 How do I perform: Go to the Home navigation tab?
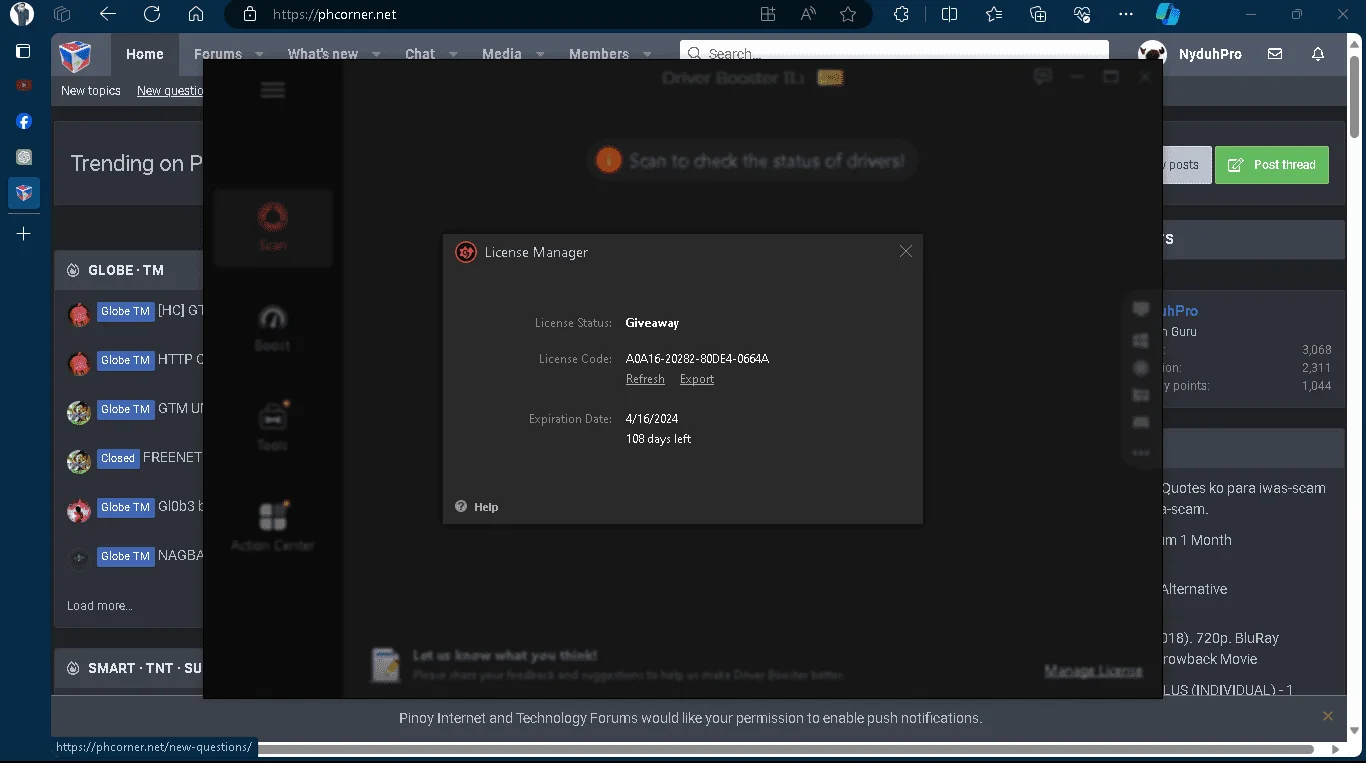145,54
